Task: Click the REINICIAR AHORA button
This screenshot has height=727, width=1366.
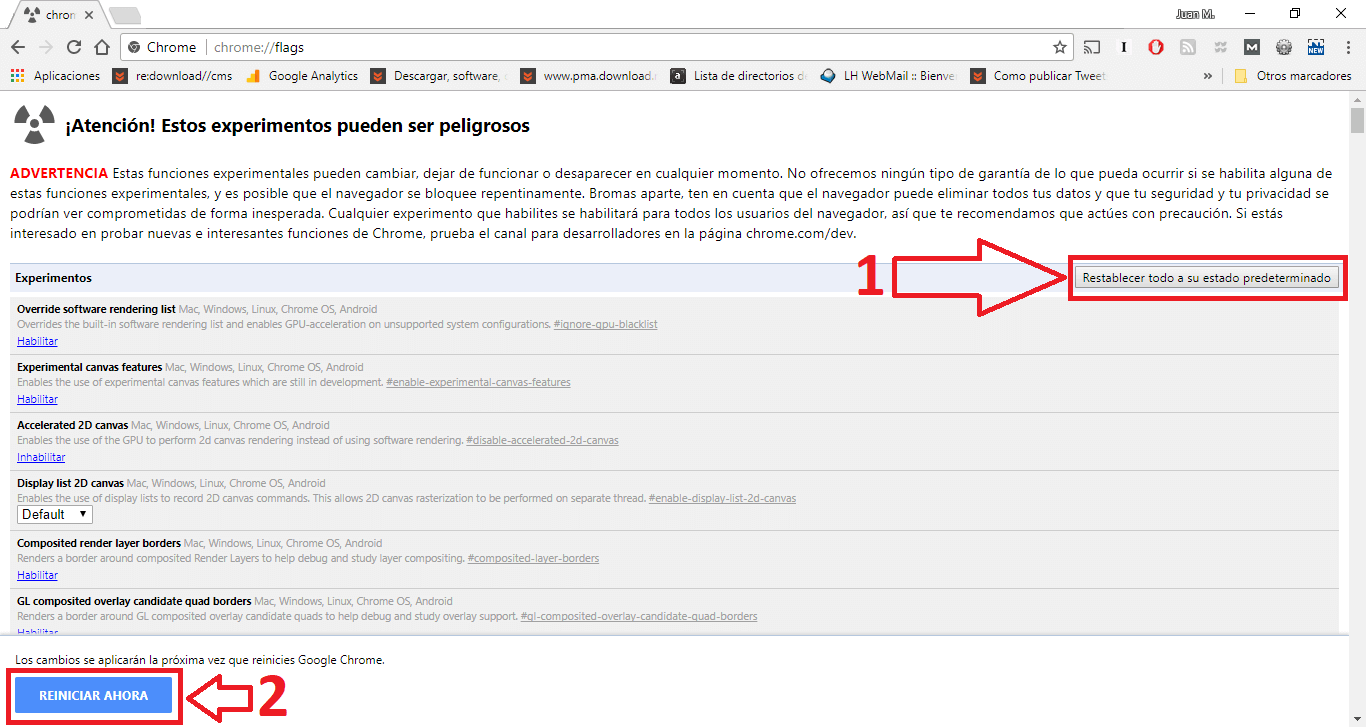Action: tap(93, 696)
